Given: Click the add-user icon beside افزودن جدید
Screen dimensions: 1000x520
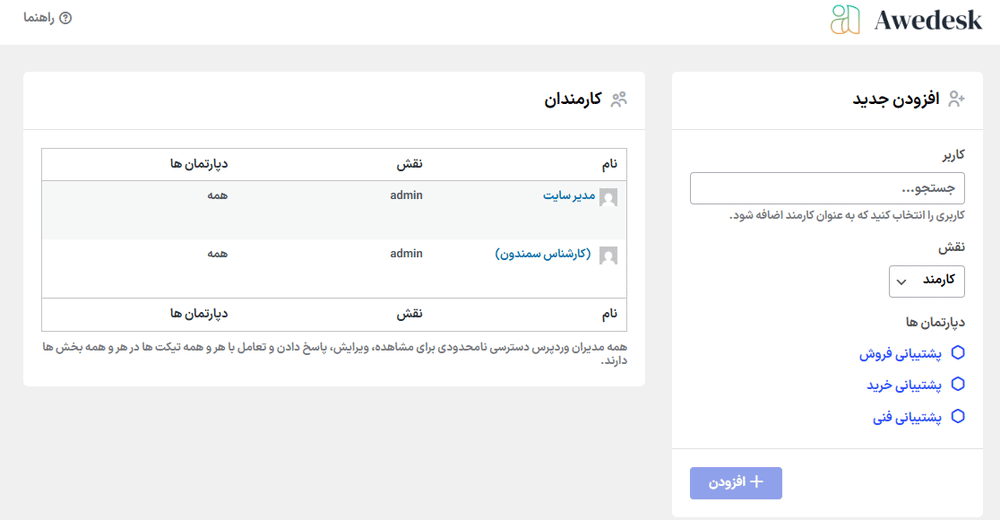Looking at the screenshot, I should 957,99.
